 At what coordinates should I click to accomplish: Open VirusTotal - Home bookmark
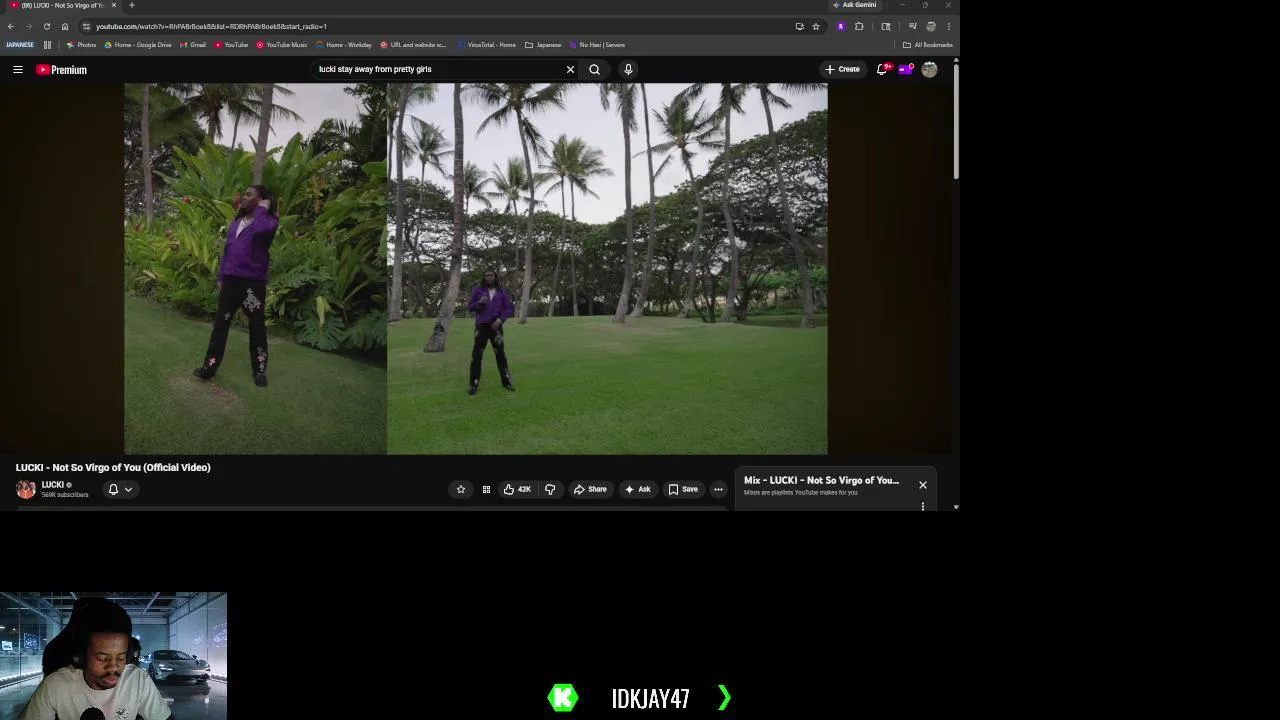tap(486, 45)
